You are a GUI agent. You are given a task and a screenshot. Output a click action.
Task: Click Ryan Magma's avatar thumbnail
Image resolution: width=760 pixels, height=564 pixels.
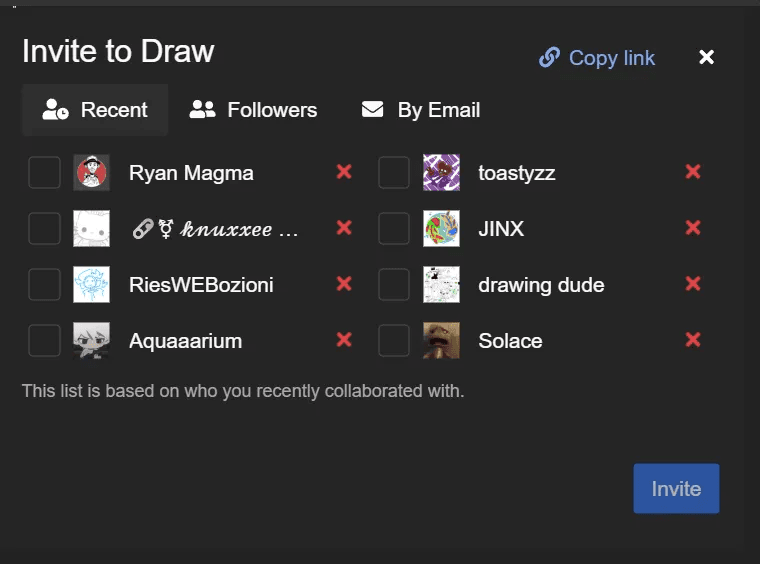click(x=92, y=172)
